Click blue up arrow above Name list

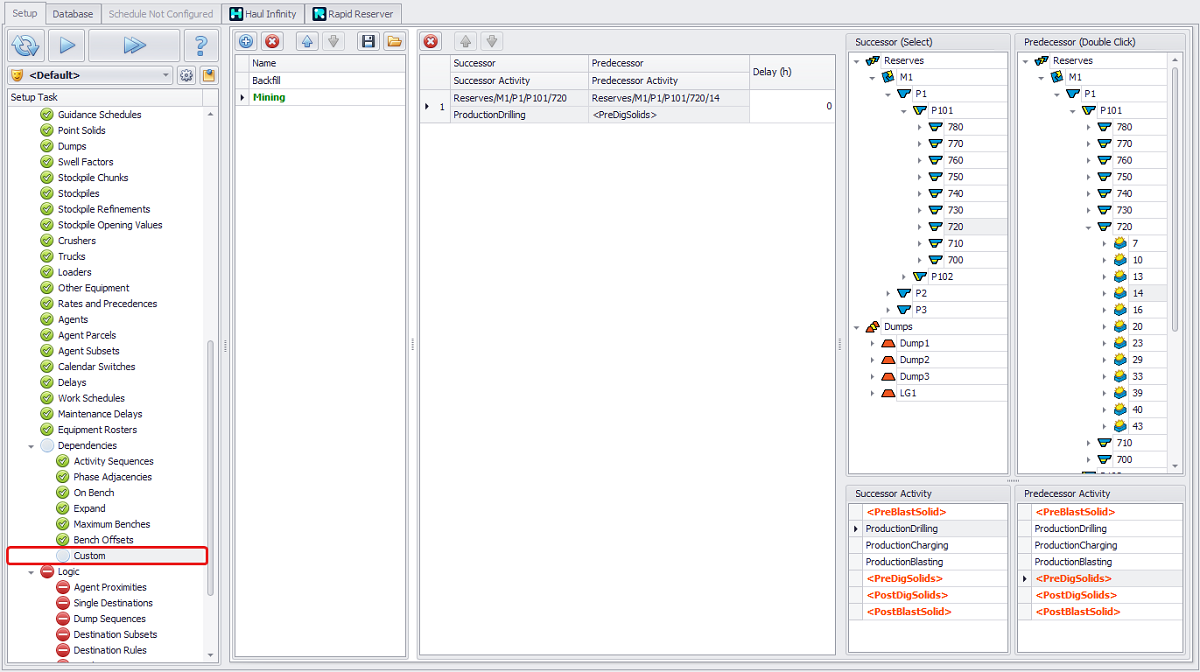point(308,42)
